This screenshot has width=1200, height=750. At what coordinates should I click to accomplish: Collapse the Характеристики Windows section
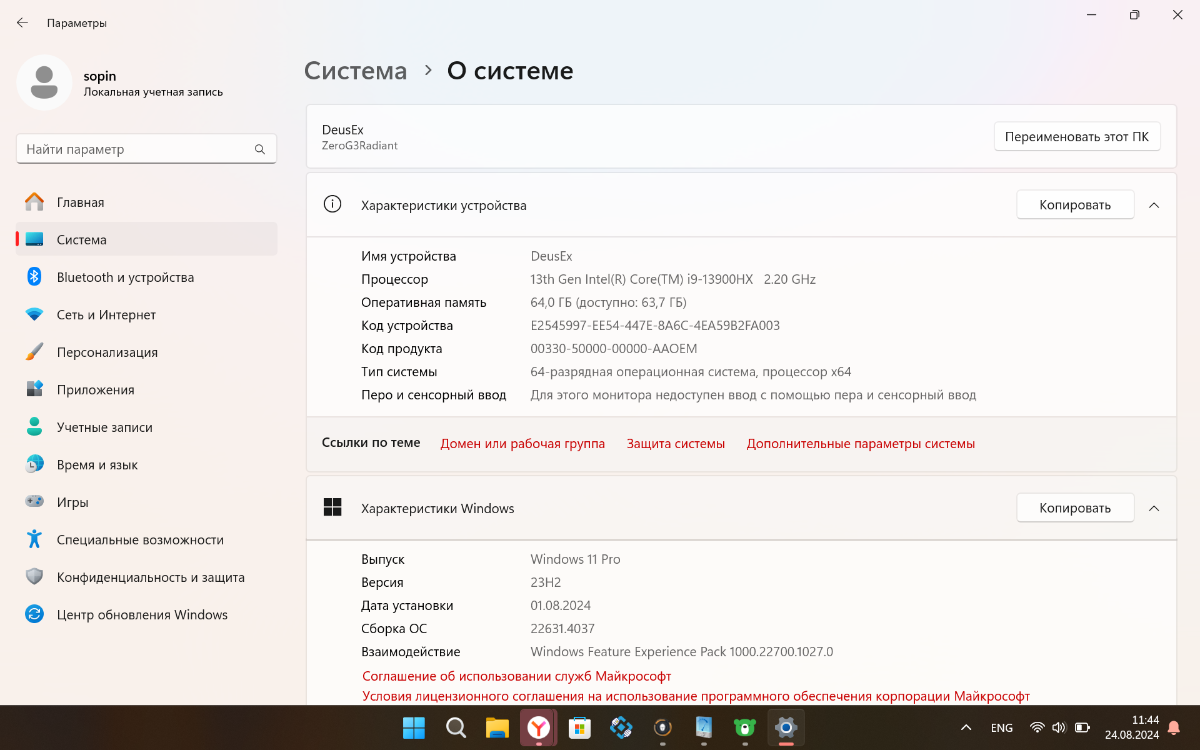[1154, 508]
